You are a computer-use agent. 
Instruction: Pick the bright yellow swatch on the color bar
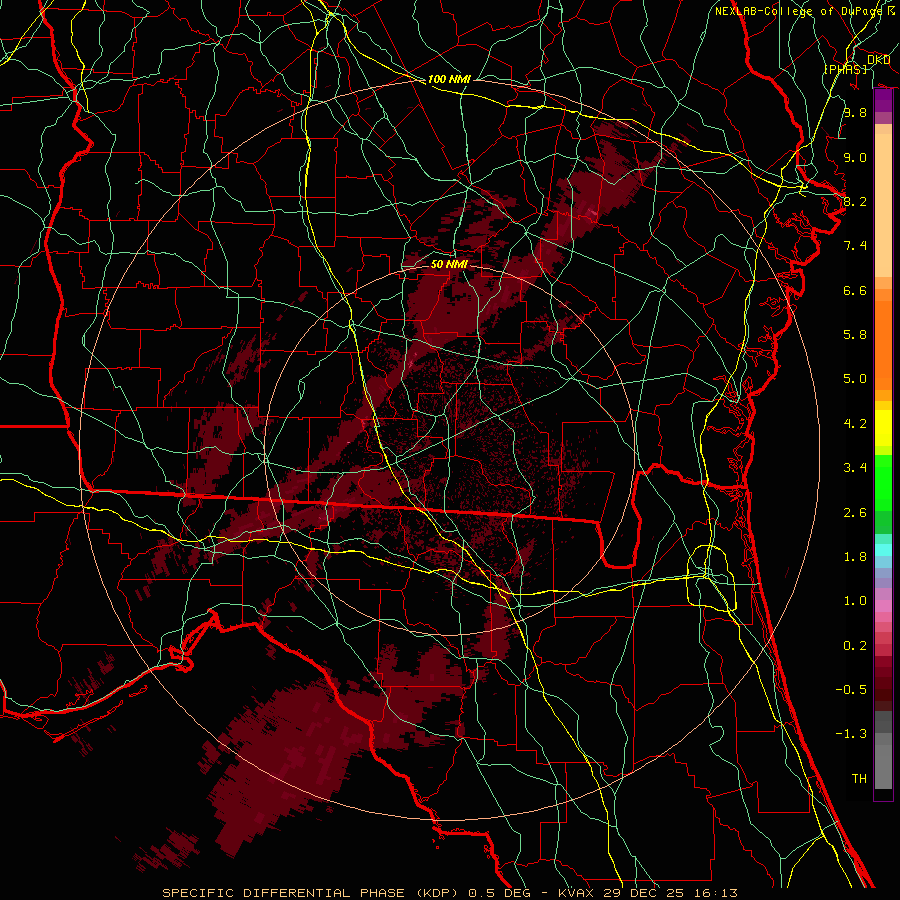pyautogui.click(x=883, y=428)
